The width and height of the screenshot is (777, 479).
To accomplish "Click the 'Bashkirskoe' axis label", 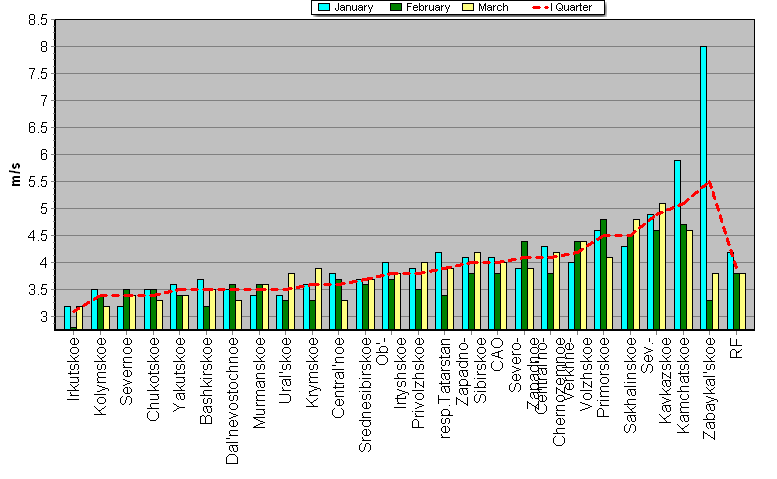I will click(x=206, y=381).
